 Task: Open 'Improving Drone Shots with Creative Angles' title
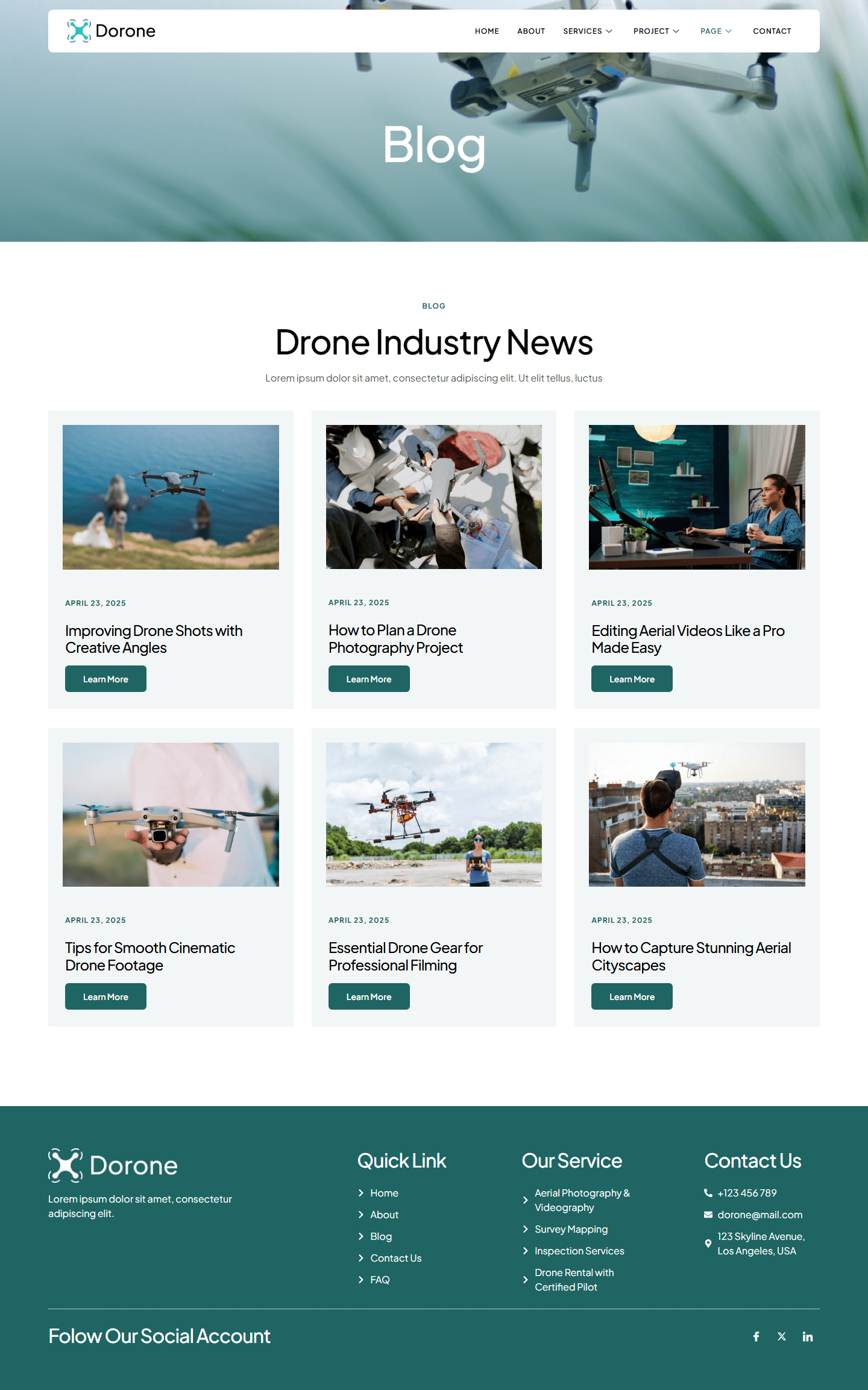pos(154,639)
